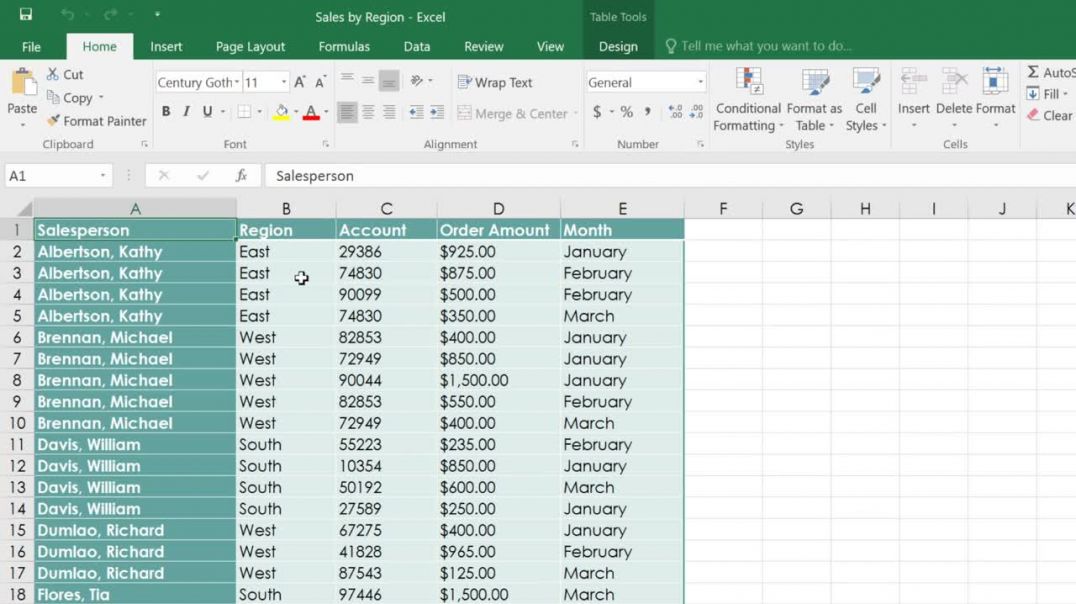Switch to the Data tab
Image resolution: width=1076 pixels, height=604 pixels.
pos(417,47)
